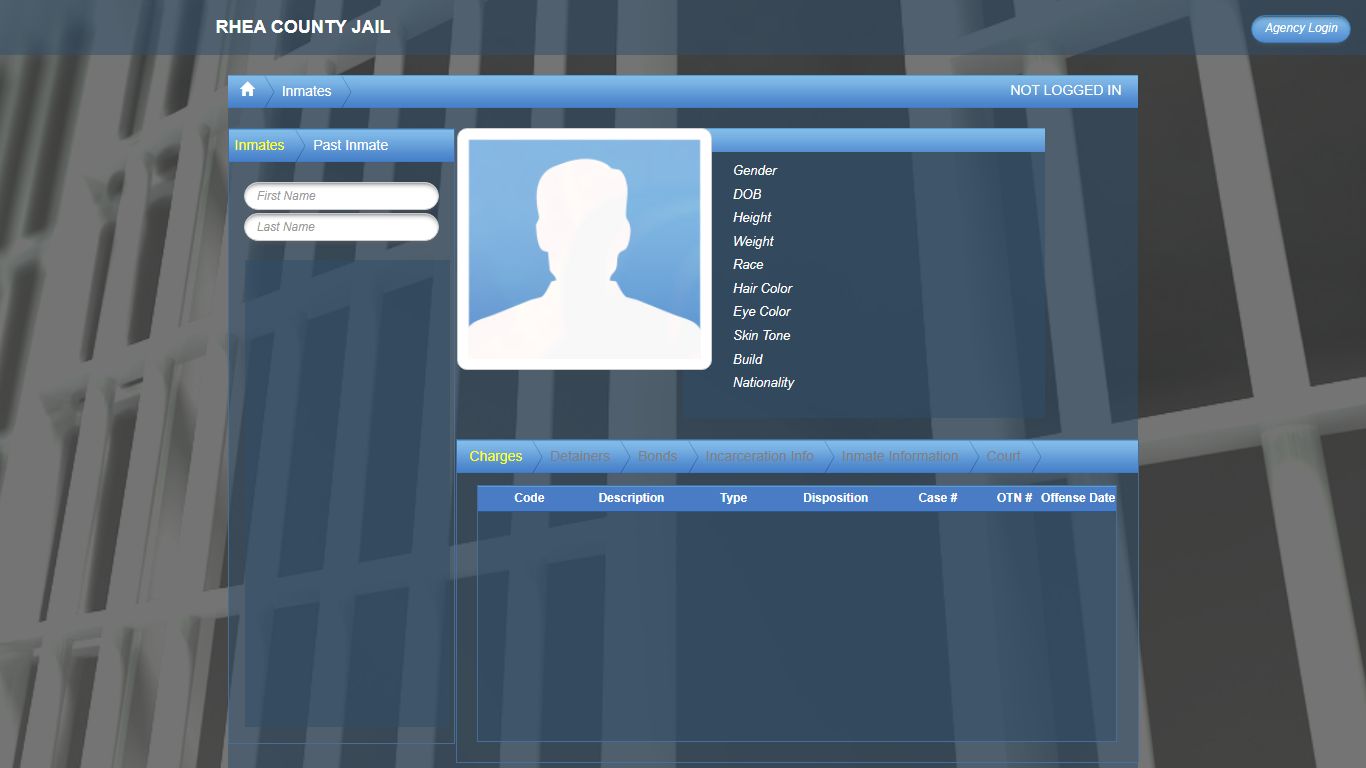Select the Charges tab
This screenshot has height=768, width=1366.
pyautogui.click(x=495, y=456)
